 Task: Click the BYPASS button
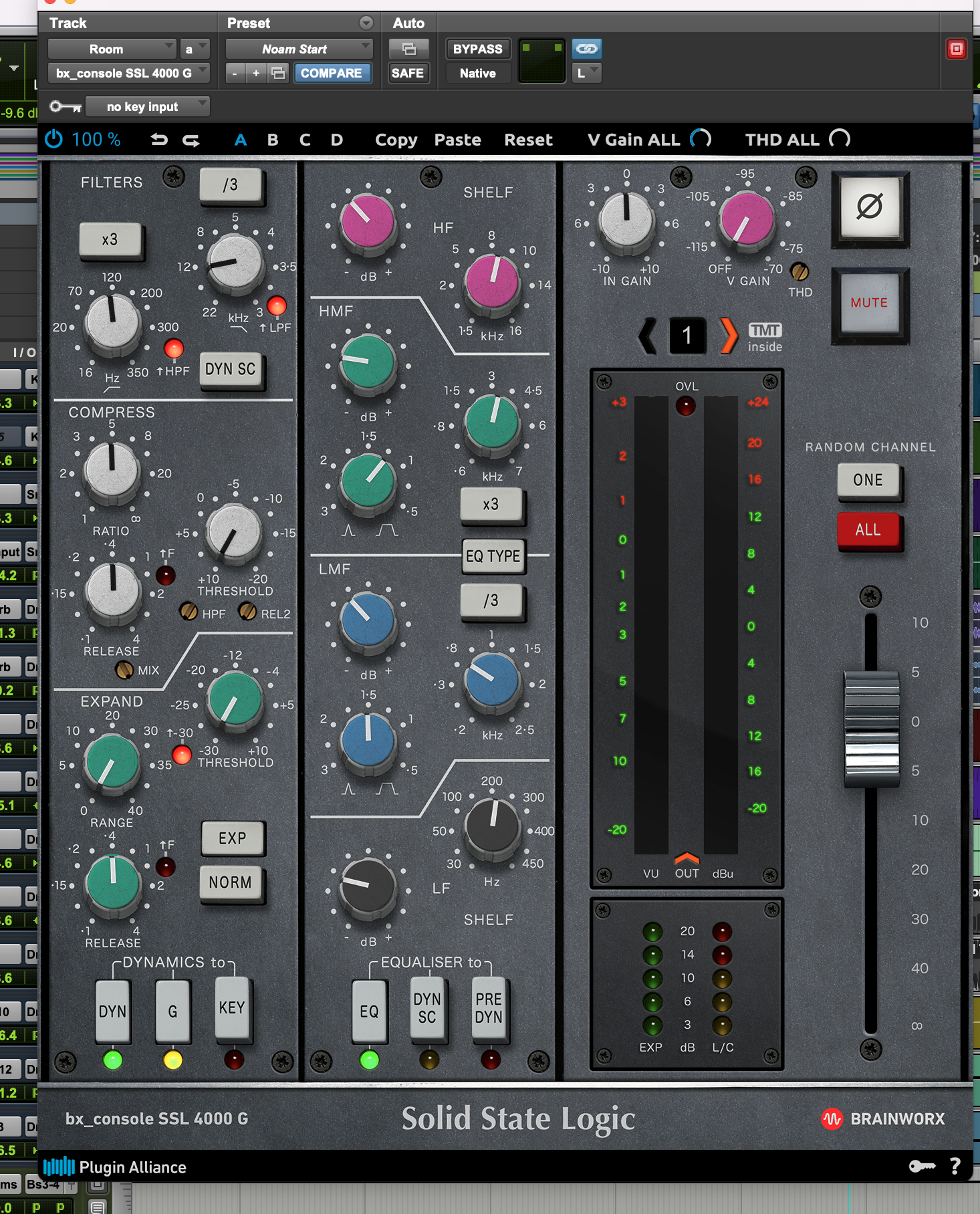[477, 49]
